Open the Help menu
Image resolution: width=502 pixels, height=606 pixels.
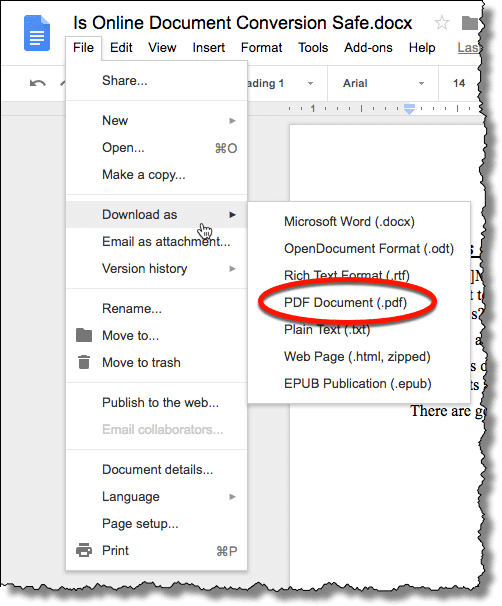tap(422, 48)
